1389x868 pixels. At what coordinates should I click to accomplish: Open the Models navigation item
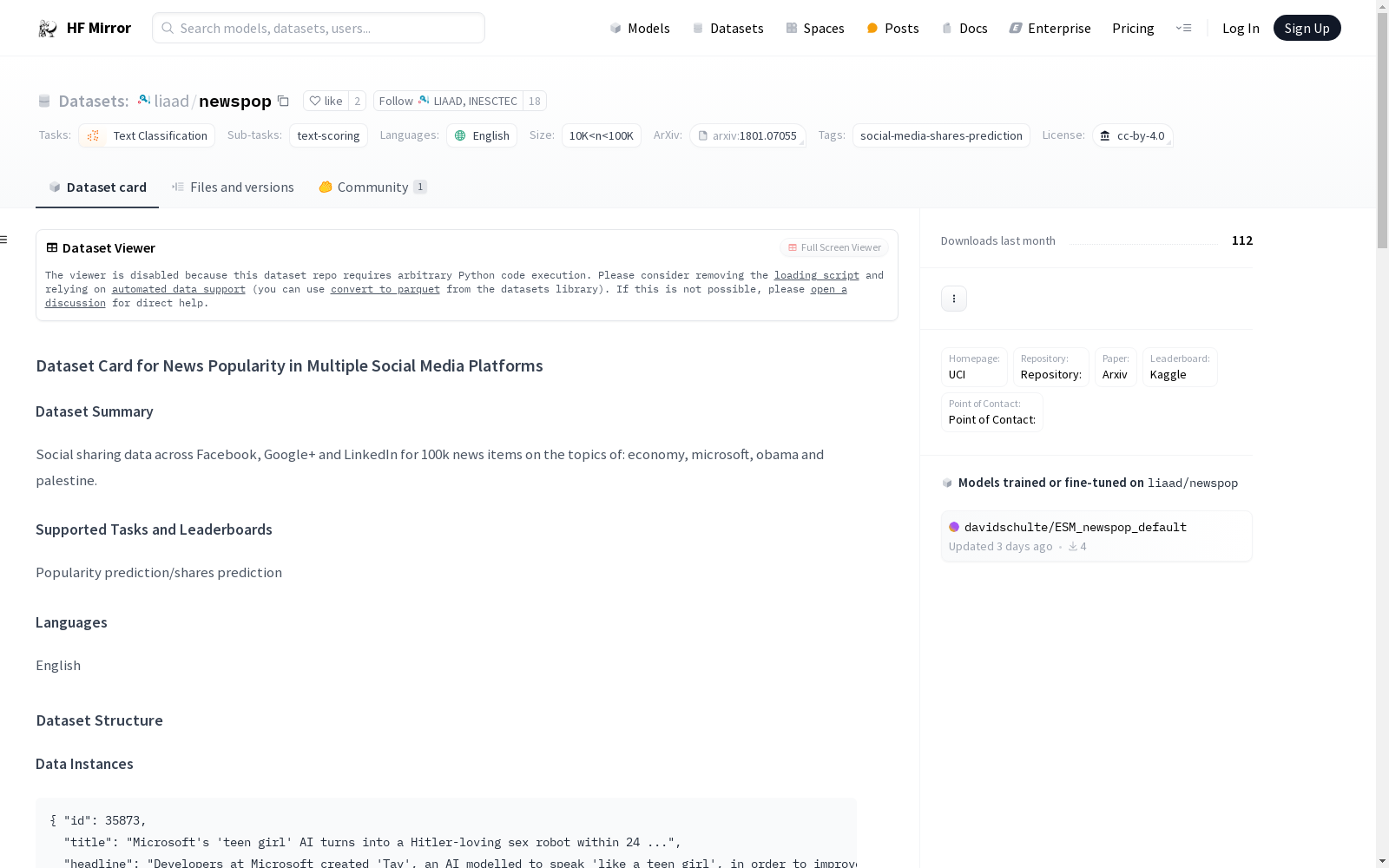pos(640,29)
